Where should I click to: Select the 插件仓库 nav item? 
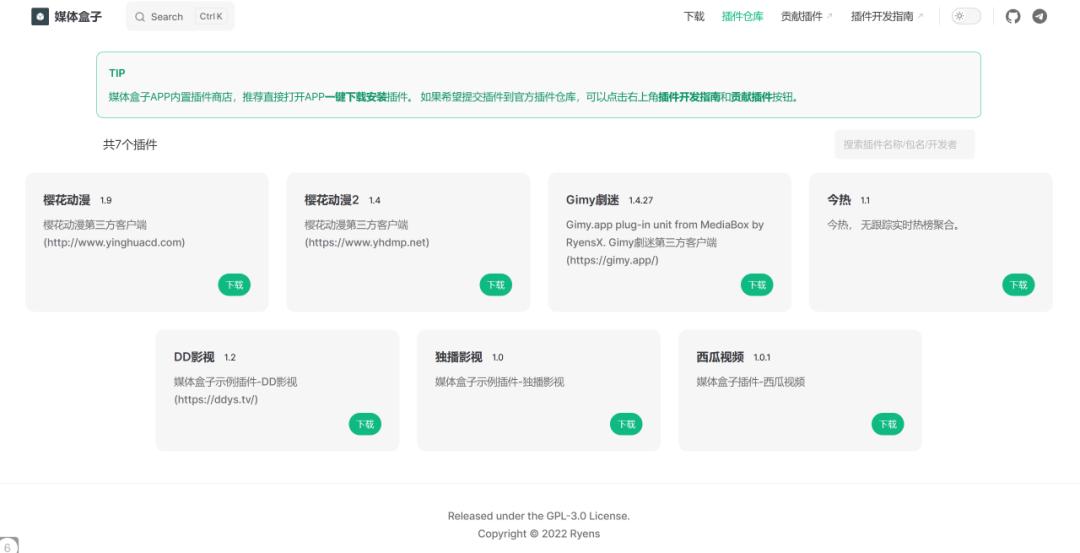pos(742,17)
